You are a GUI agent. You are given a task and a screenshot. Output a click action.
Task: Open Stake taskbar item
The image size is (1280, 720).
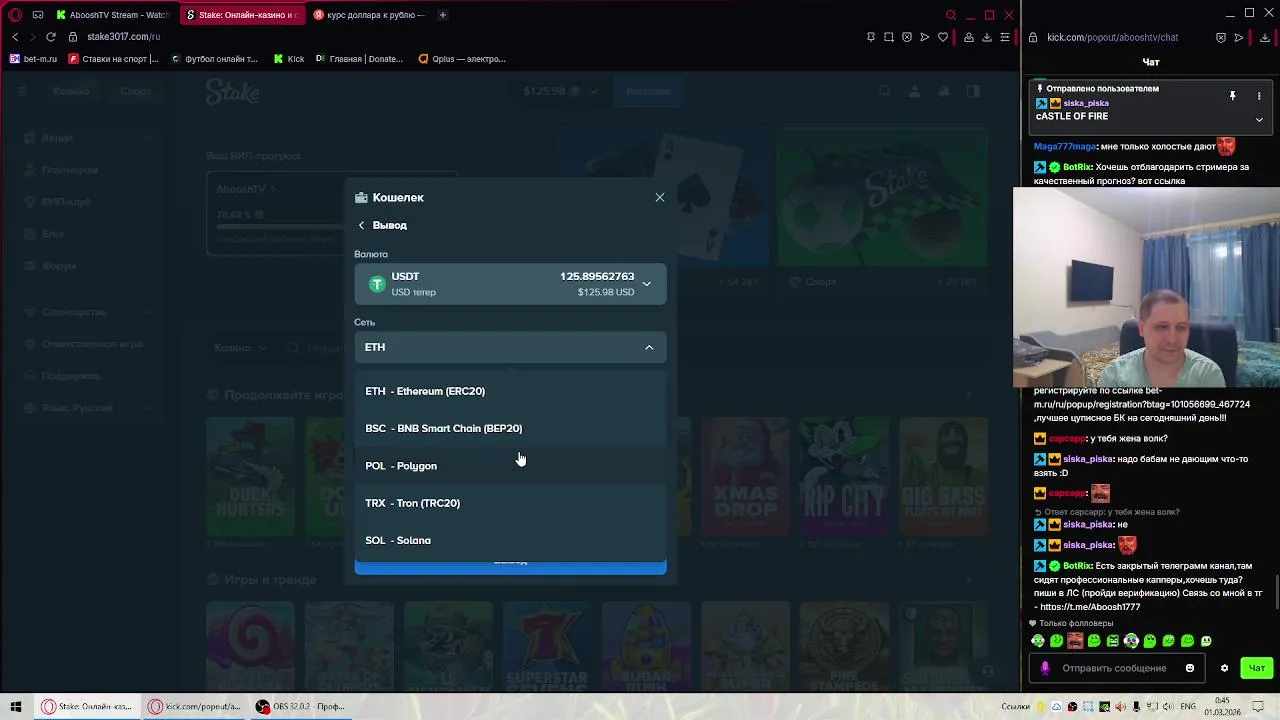pyautogui.click(x=88, y=706)
